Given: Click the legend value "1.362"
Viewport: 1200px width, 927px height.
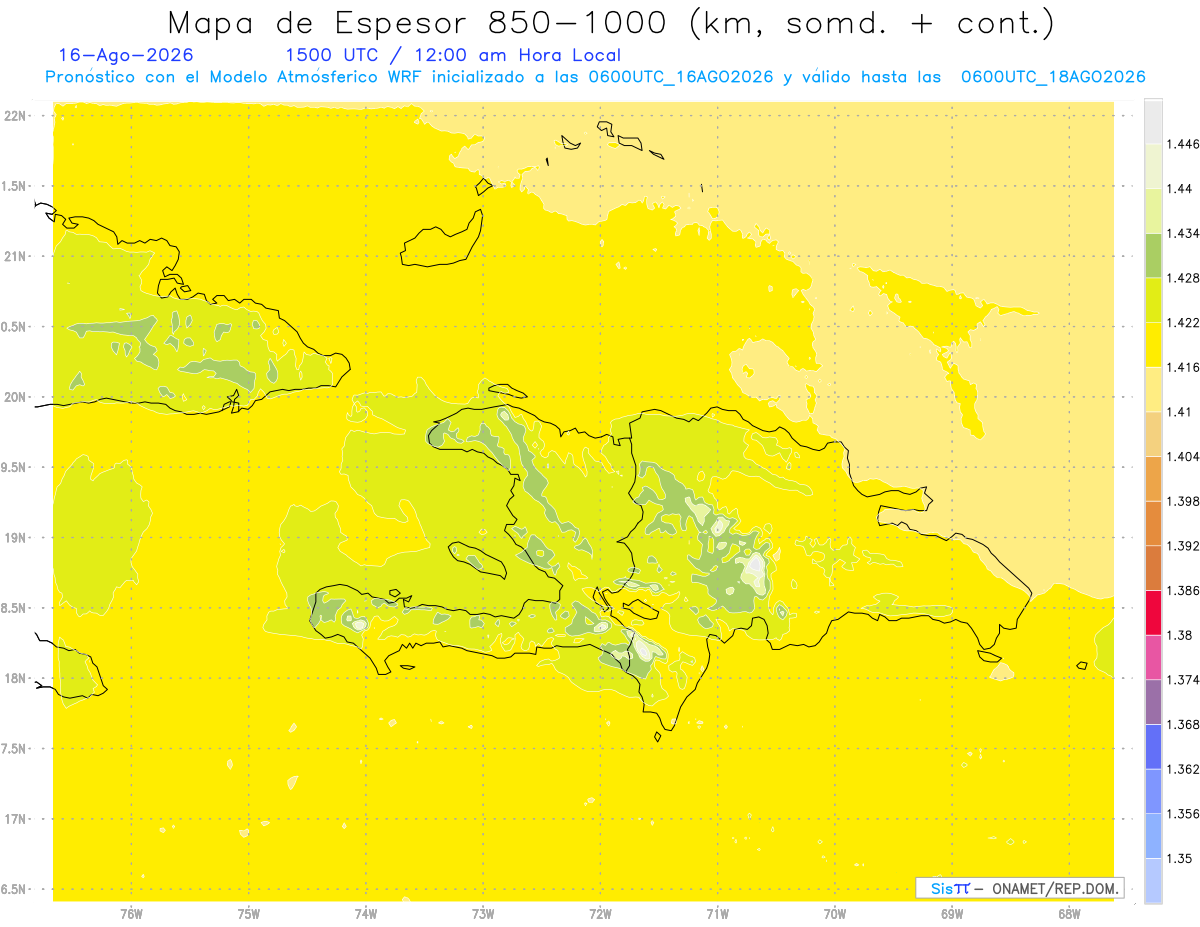Looking at the screenshot, I should [1183, 769].
